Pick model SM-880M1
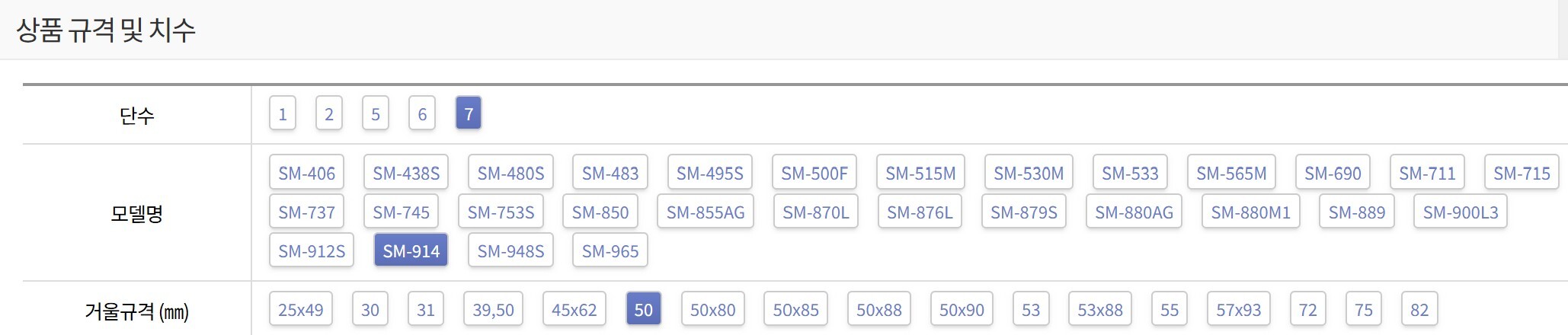 1250,212
